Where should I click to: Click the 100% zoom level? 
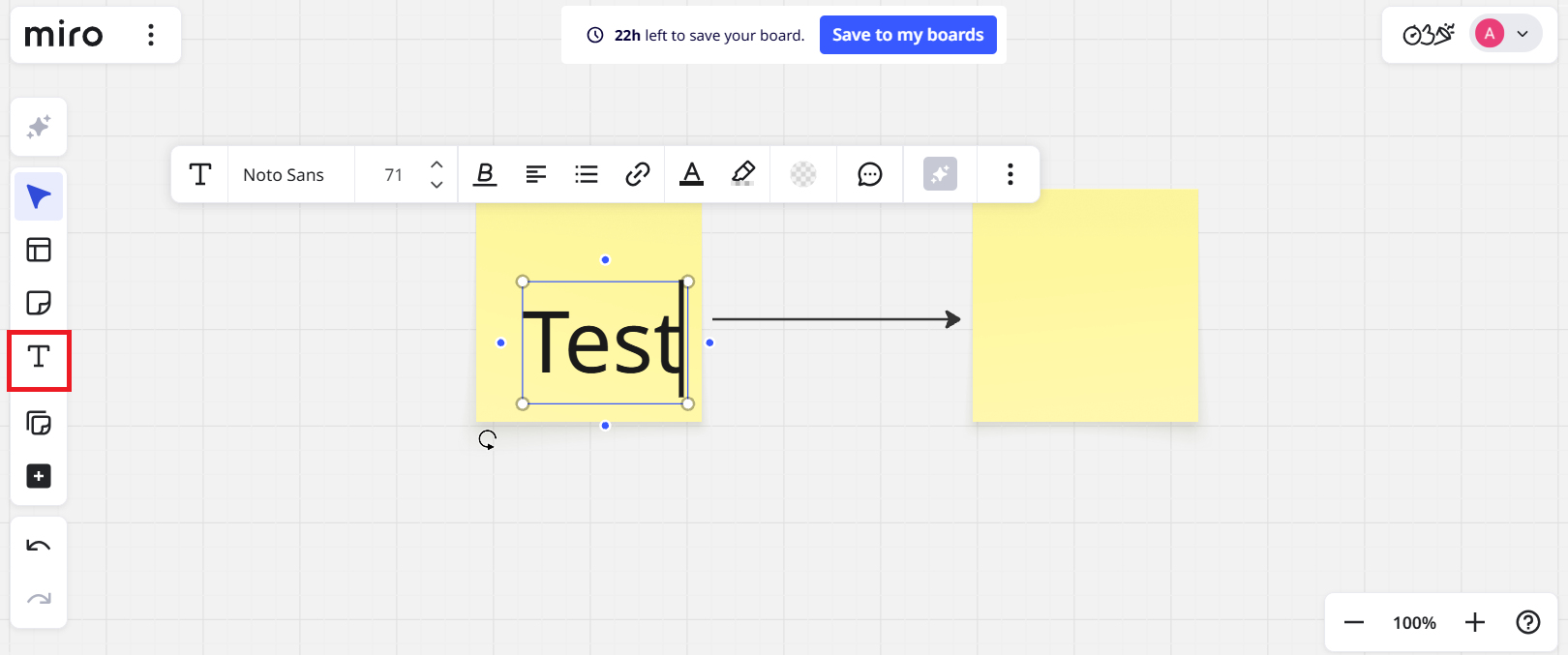[1414, 623]
